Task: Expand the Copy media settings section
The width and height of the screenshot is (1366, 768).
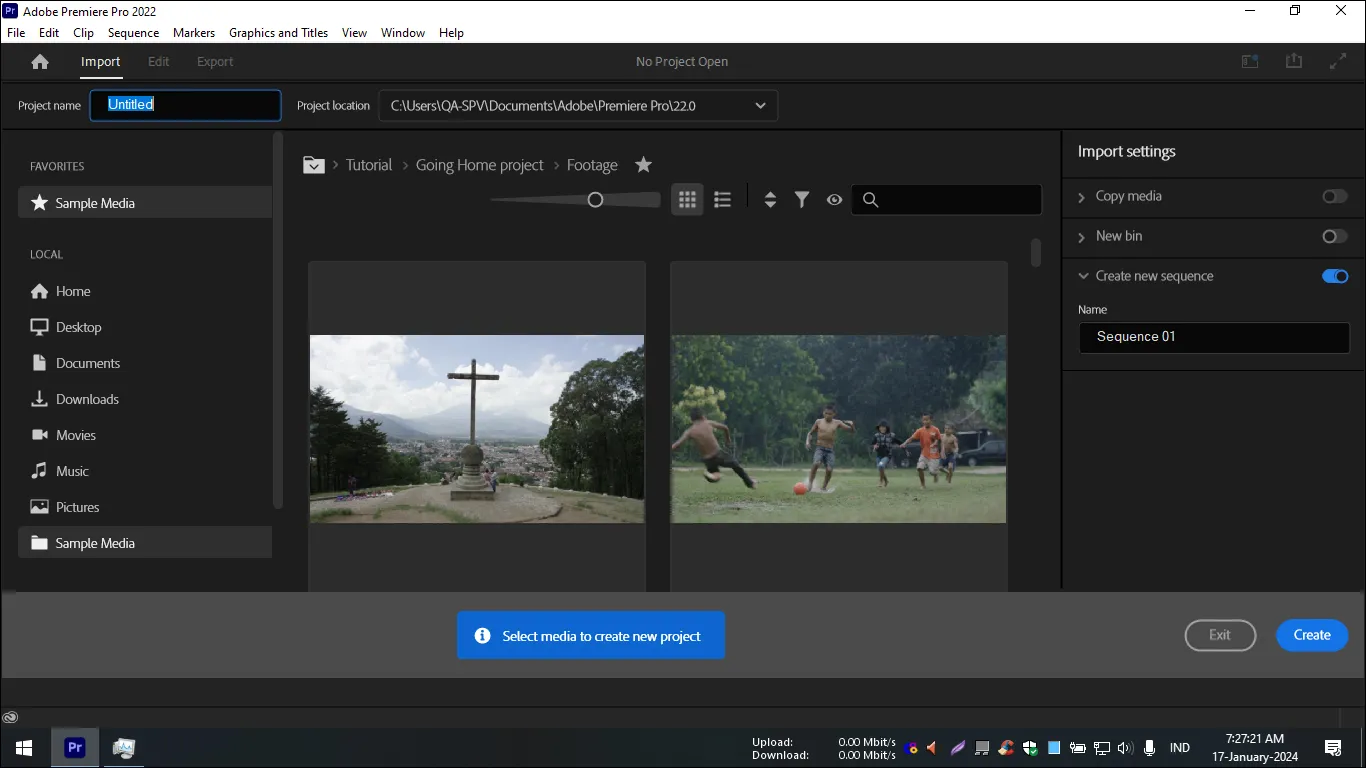Action: (1081, 196)
